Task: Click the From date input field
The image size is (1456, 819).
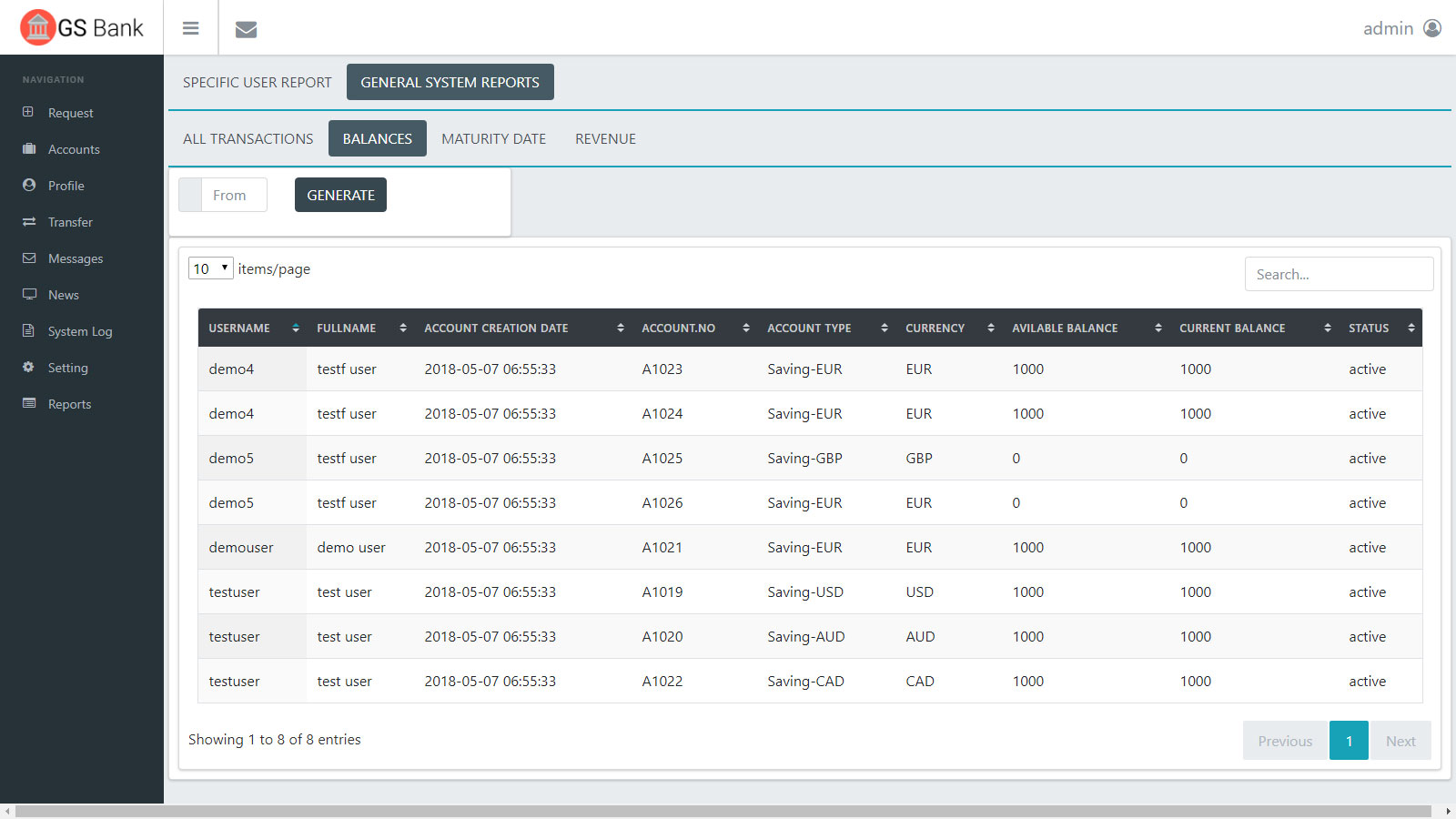Action: coord(233,195)
